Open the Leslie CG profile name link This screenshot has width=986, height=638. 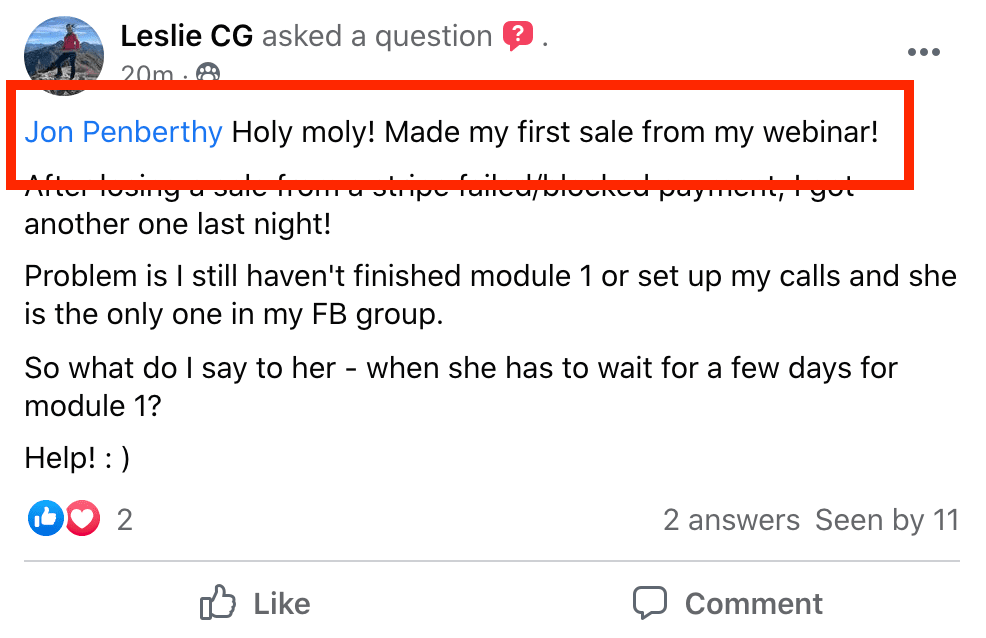[x=186, y=37]
